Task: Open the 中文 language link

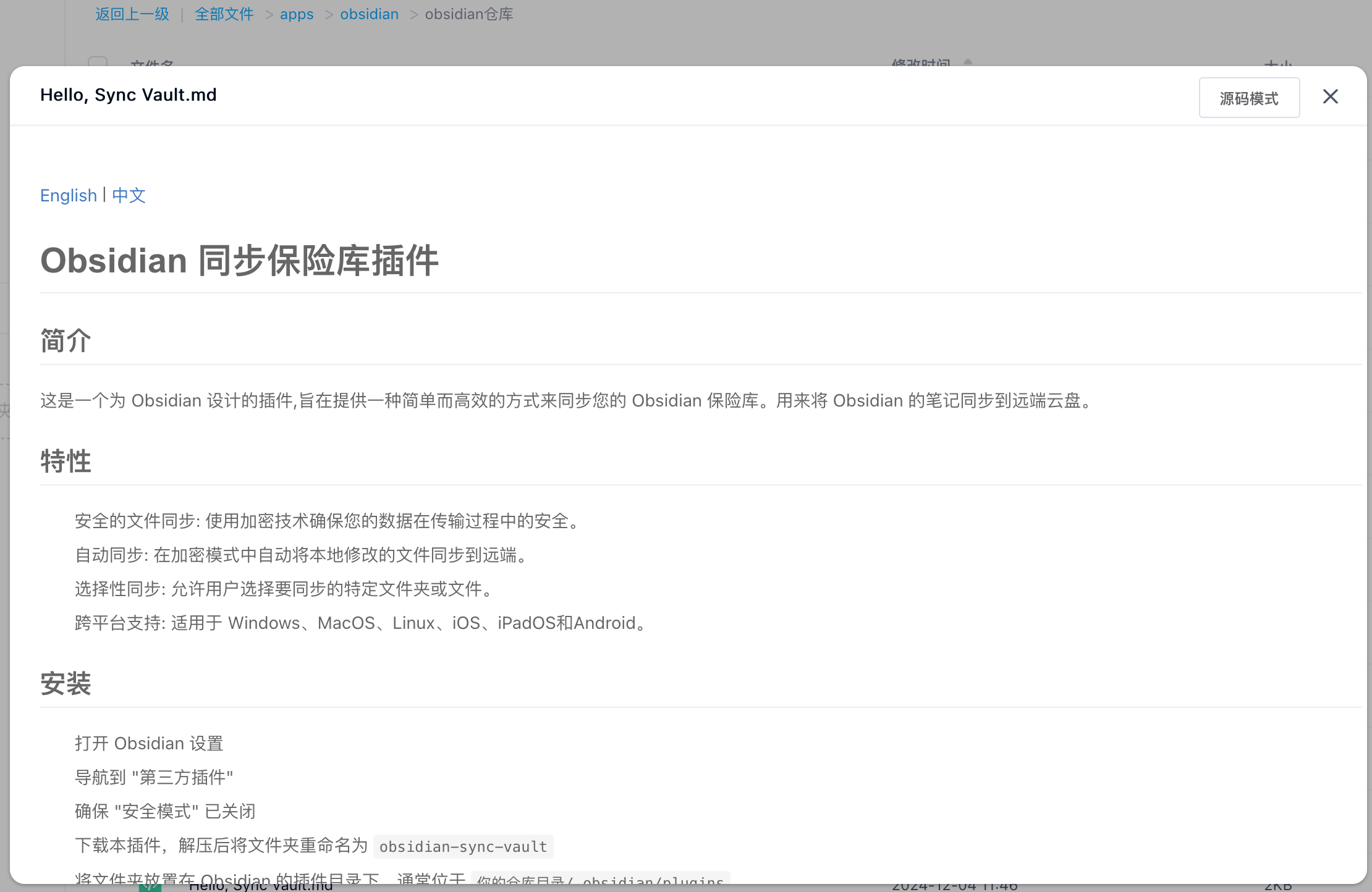Action: [129, 195]
